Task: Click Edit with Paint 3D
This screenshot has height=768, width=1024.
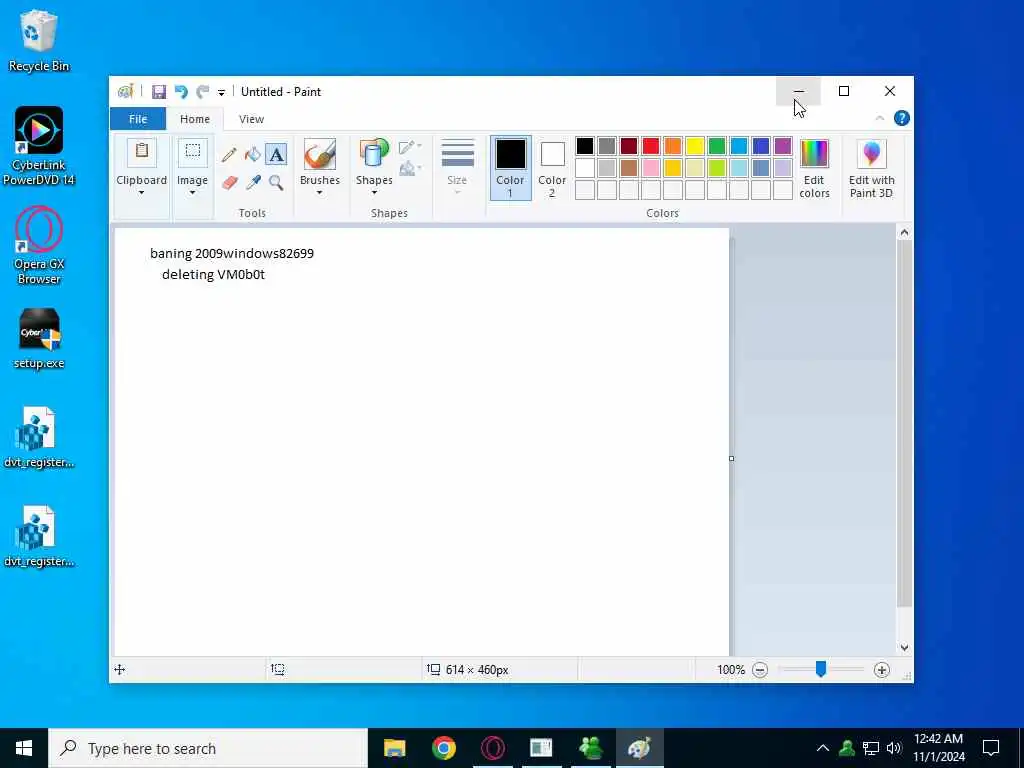Action: point(871,168)
